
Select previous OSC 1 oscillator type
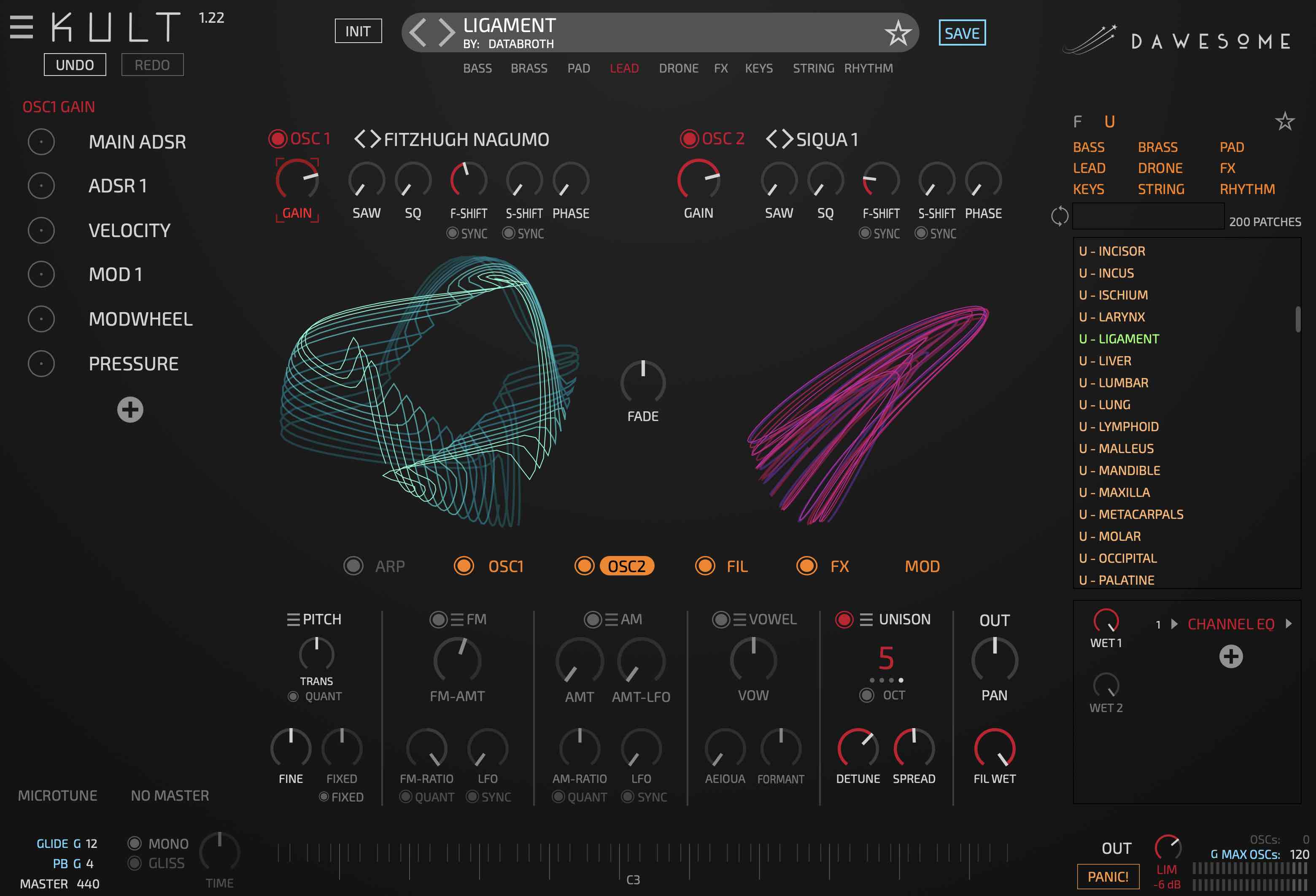(x=359, y=139)
